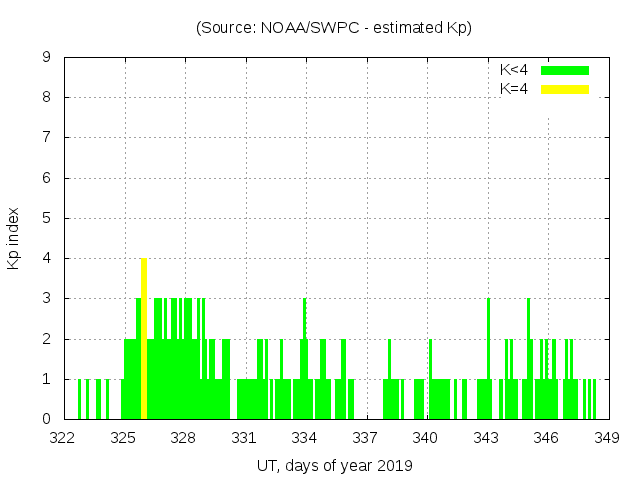Click the yellow Kp 4 bar
The image size is (640, 480).
click(x=144, y=340)
